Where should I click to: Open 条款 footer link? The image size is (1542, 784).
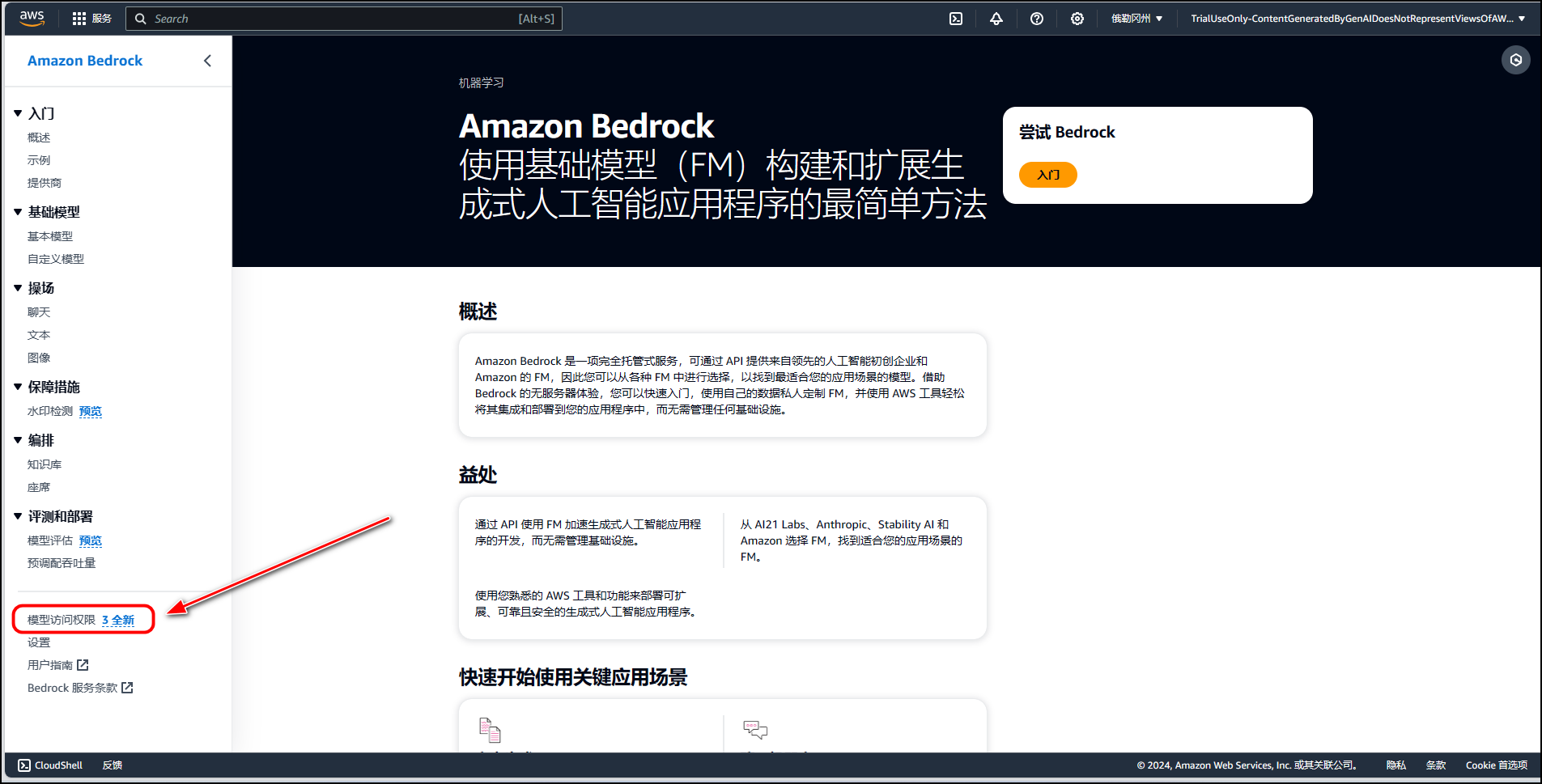point(1436,765)
